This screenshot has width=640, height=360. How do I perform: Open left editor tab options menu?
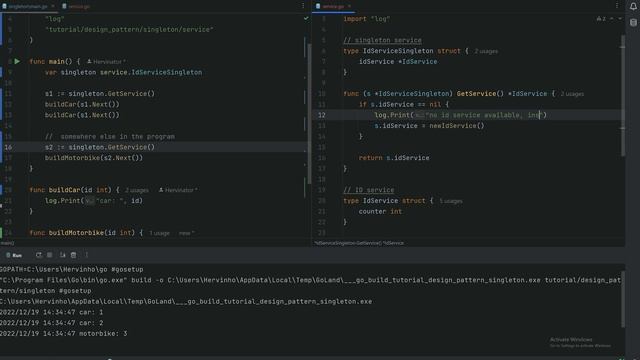303,6
